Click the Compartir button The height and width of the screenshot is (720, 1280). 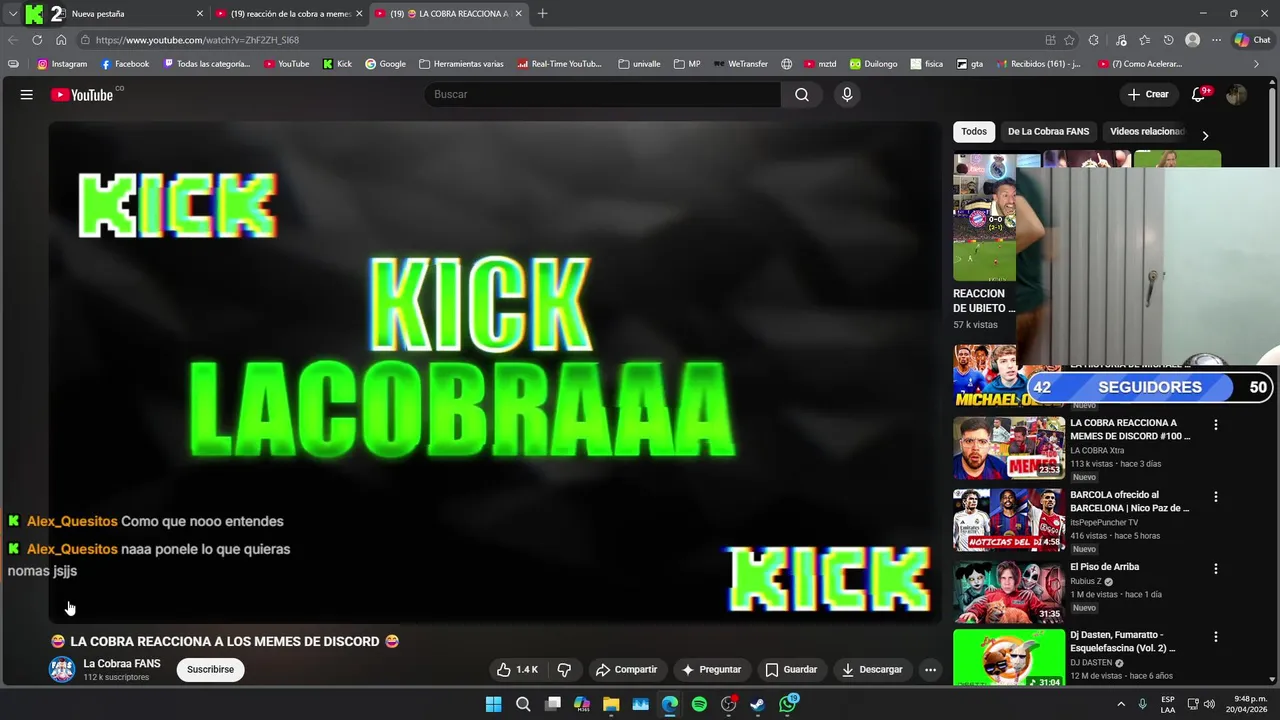[x=626, y=670]
